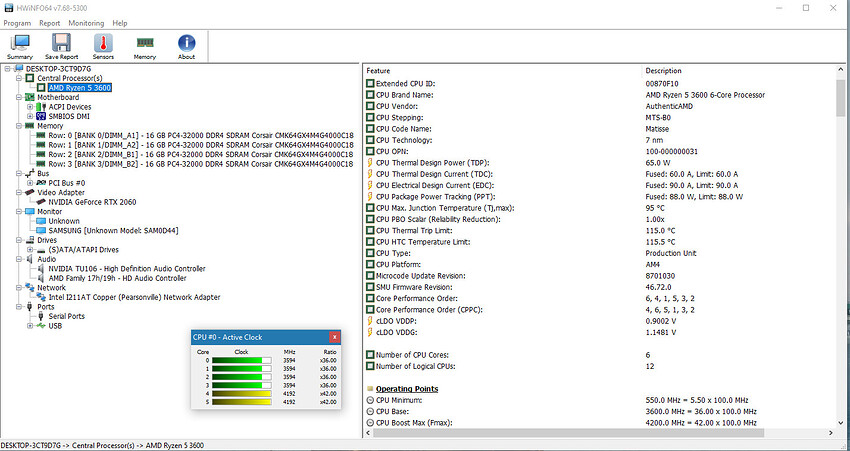This screenshot has height=451, width=850.
Task: Click core 0 clock bar in Active Clock window
Action: coord(241,360)
